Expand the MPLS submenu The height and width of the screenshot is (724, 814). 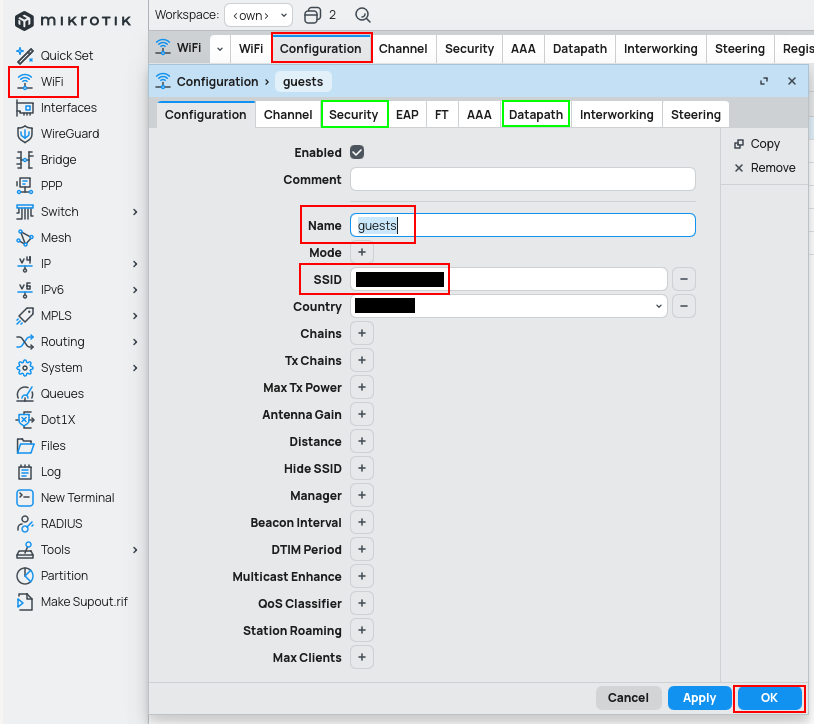tap(135, 316)
